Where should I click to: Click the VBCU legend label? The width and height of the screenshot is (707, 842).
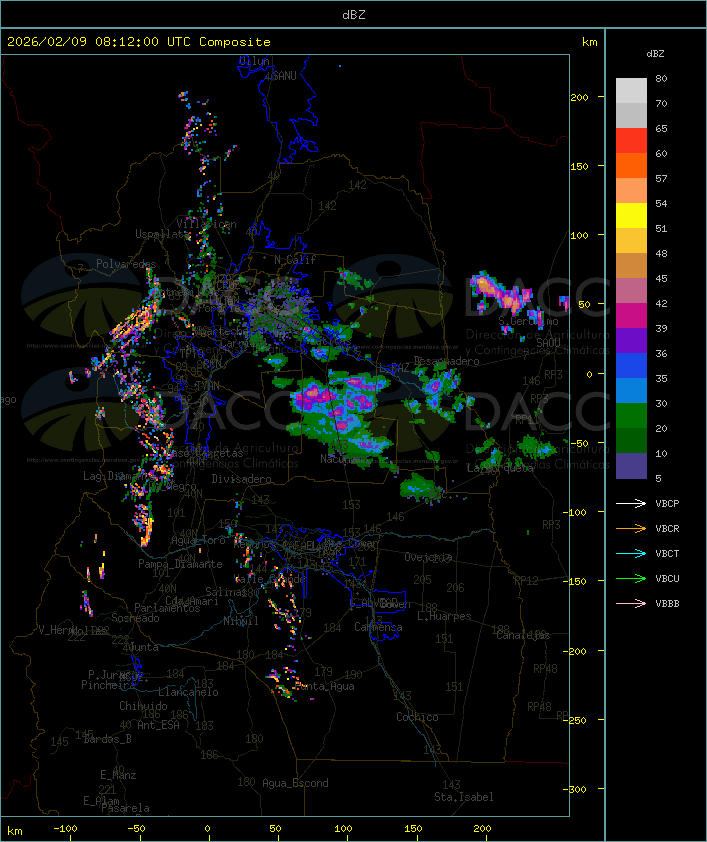pos(667,578)
